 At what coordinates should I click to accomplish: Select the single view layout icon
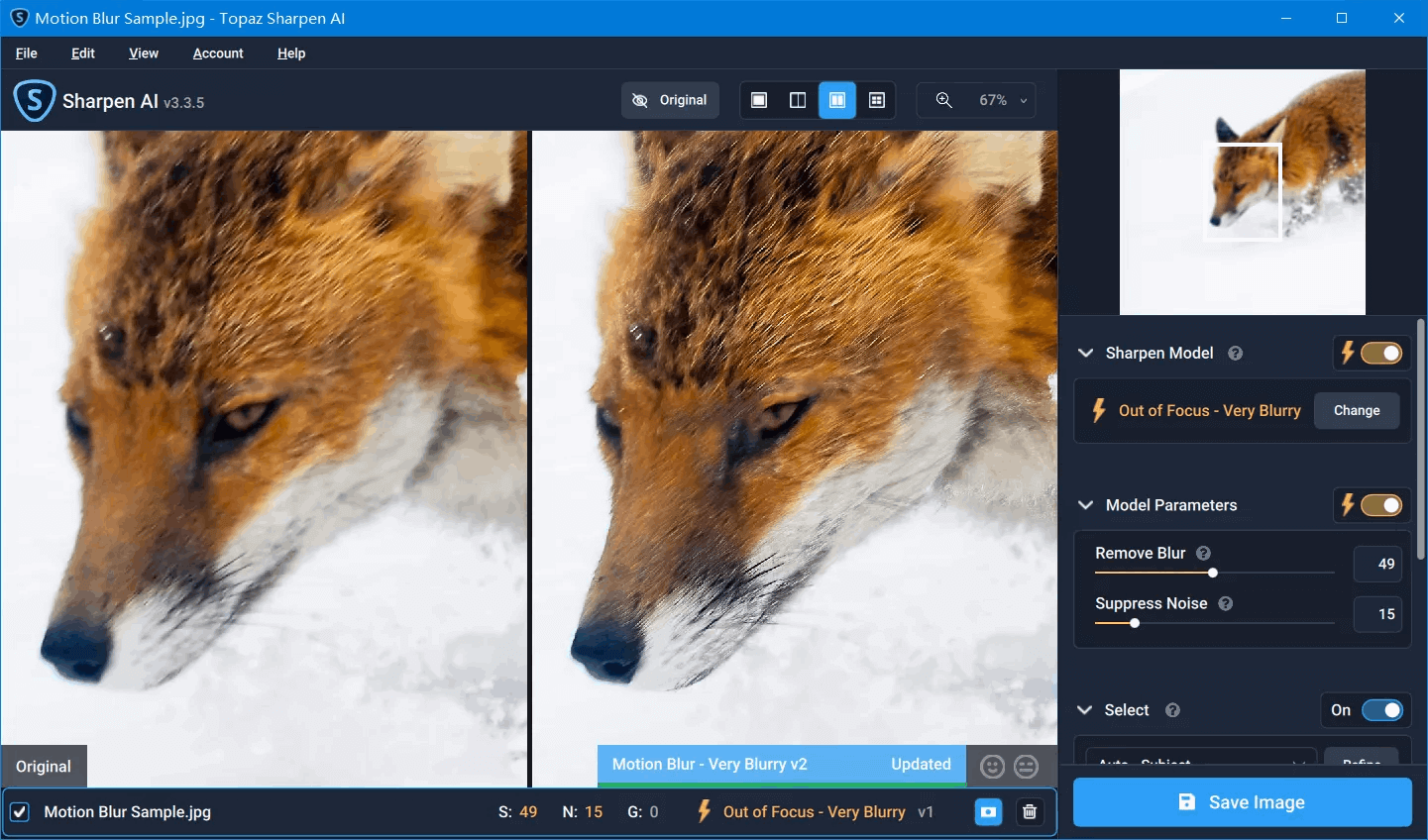[758, 99]
